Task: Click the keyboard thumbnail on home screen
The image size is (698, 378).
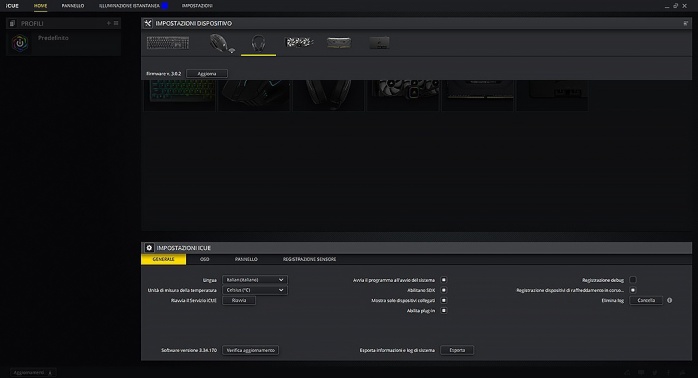Action: pyautogui.click(x=180, y=95)
